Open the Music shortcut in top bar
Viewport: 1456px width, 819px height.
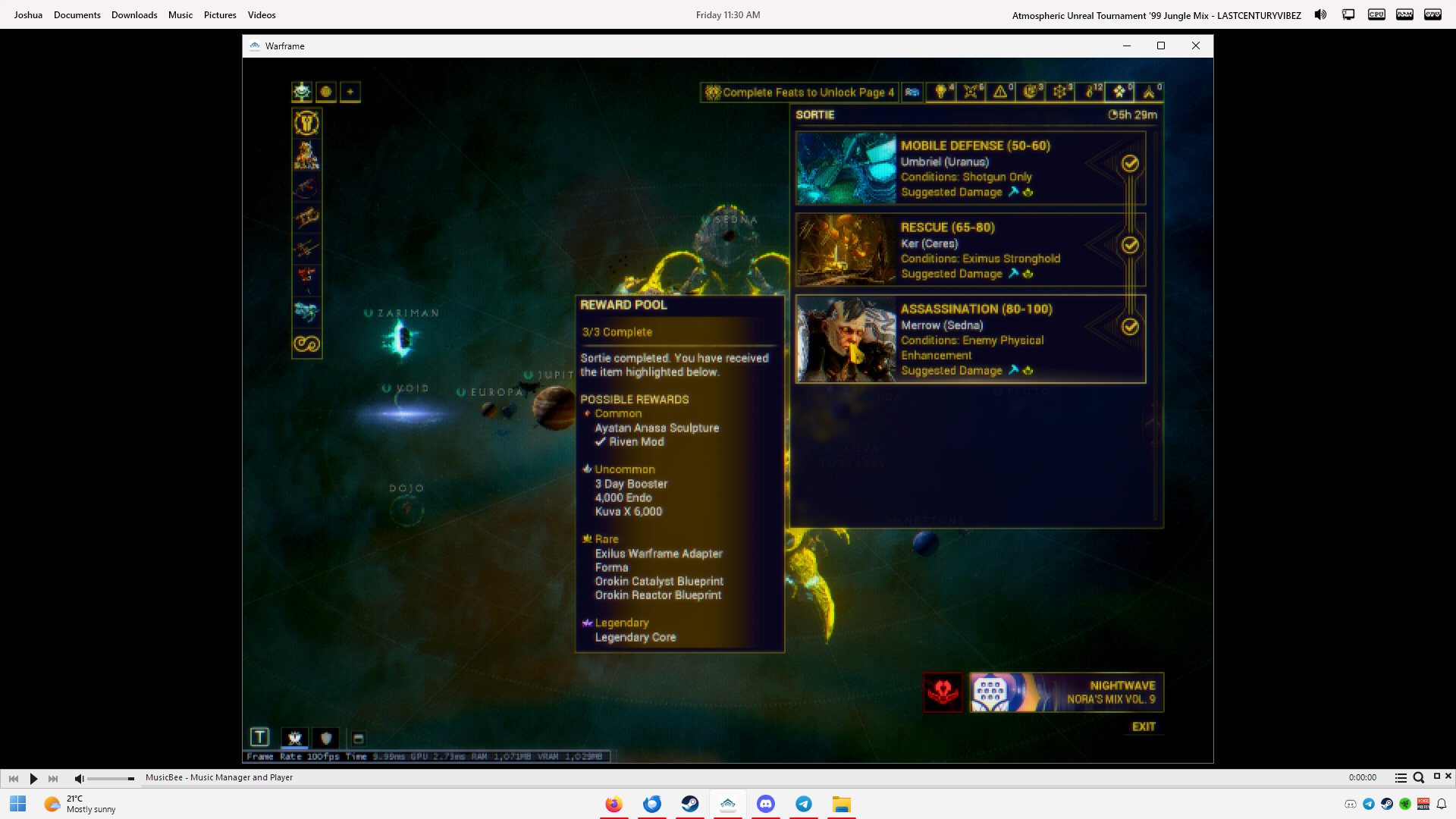[x=180, y=14]
